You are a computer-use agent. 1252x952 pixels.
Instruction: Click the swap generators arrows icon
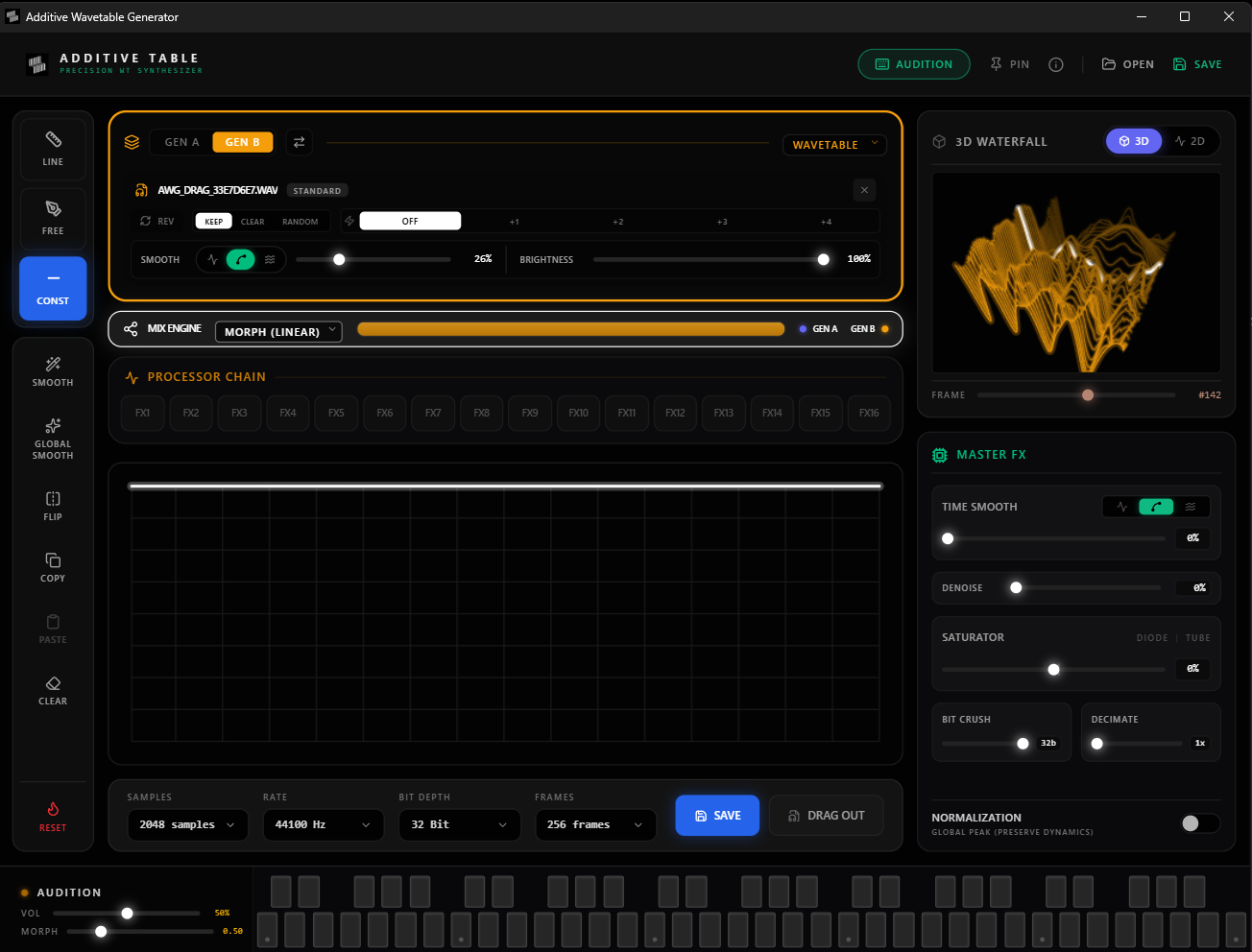tap(299, 142)
